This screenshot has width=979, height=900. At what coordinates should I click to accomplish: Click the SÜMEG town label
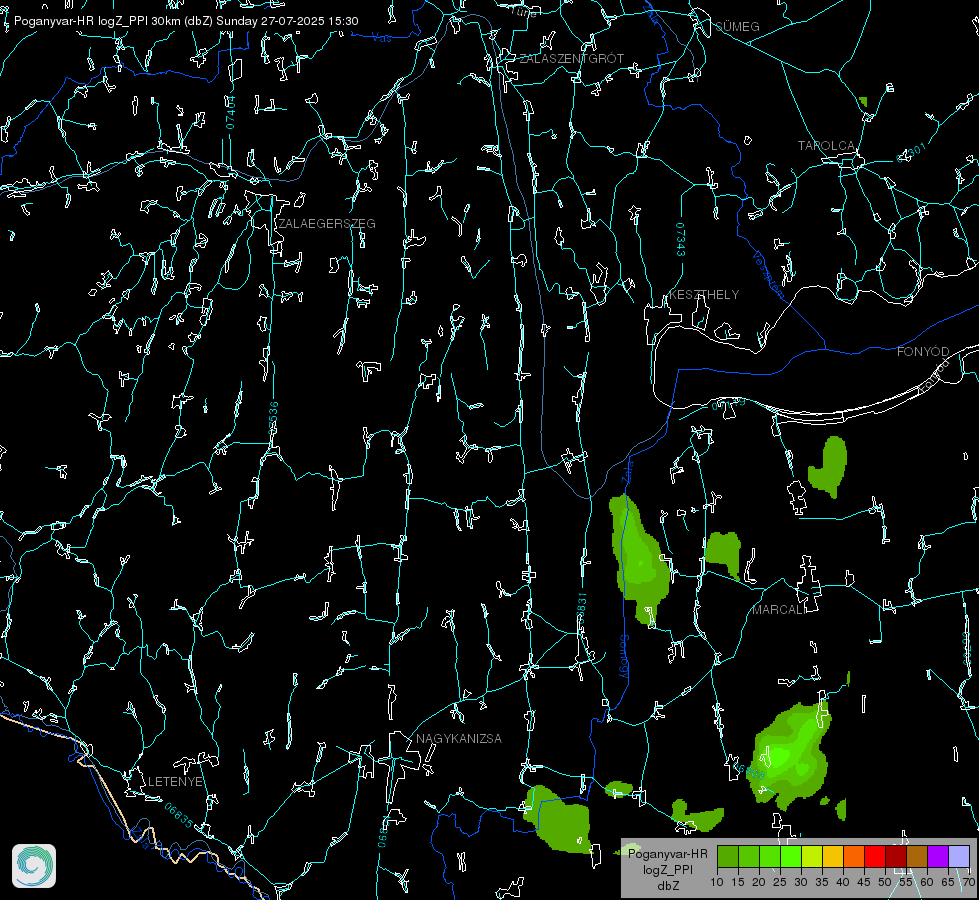point(737,26)
